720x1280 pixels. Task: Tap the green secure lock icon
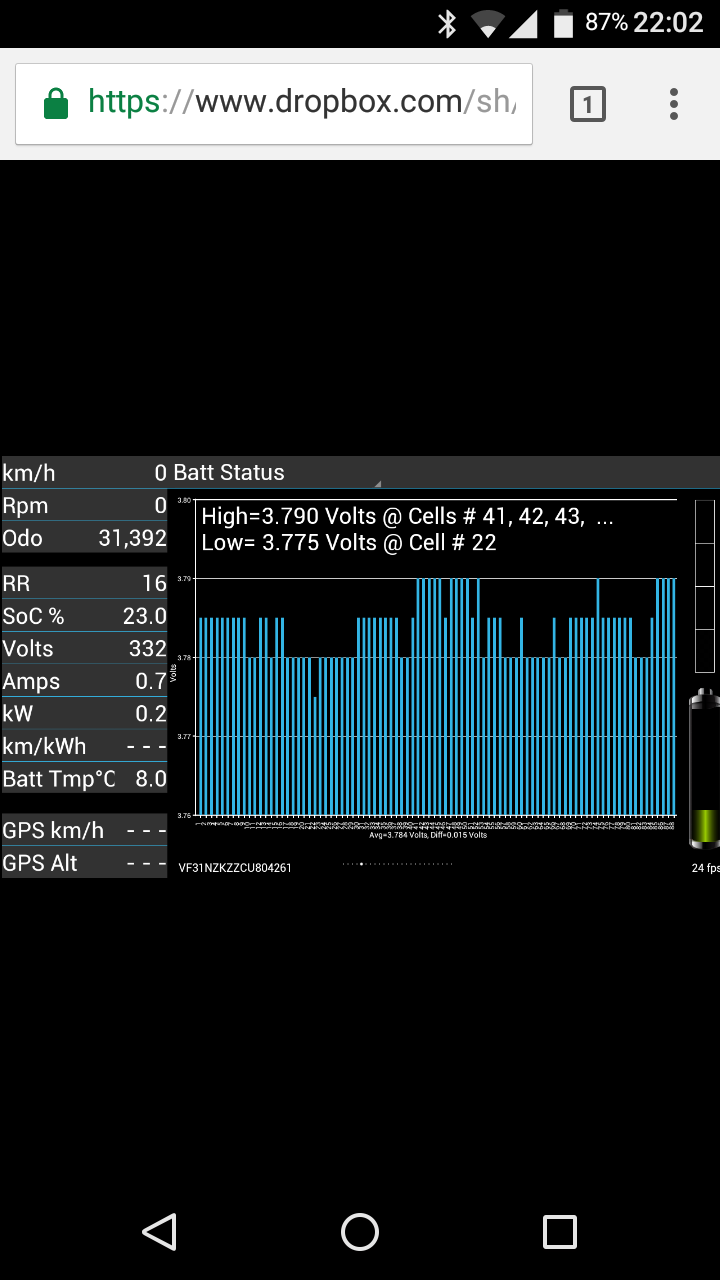(x=56, y=103)
